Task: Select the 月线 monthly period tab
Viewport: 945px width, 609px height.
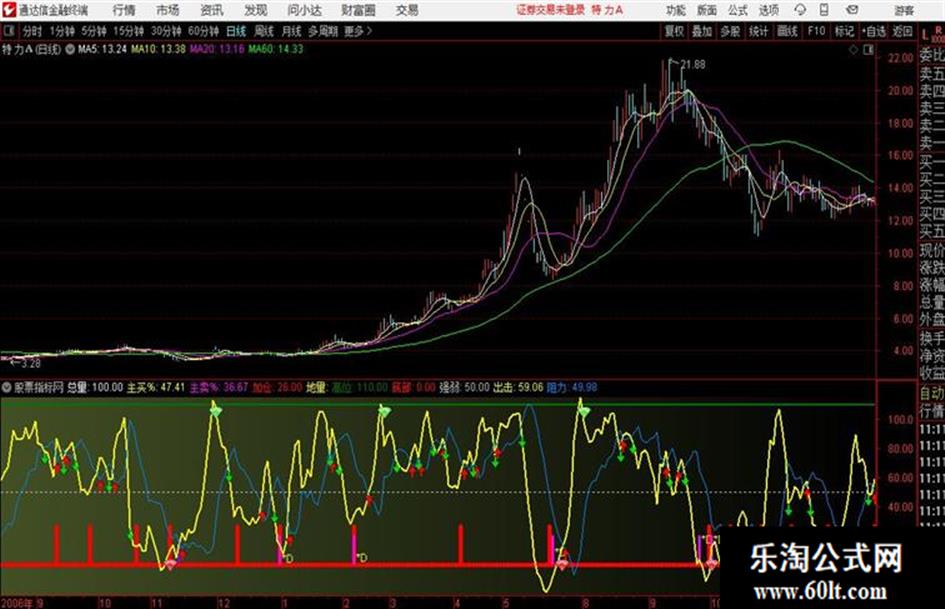Action: click(x=292, y=31)
